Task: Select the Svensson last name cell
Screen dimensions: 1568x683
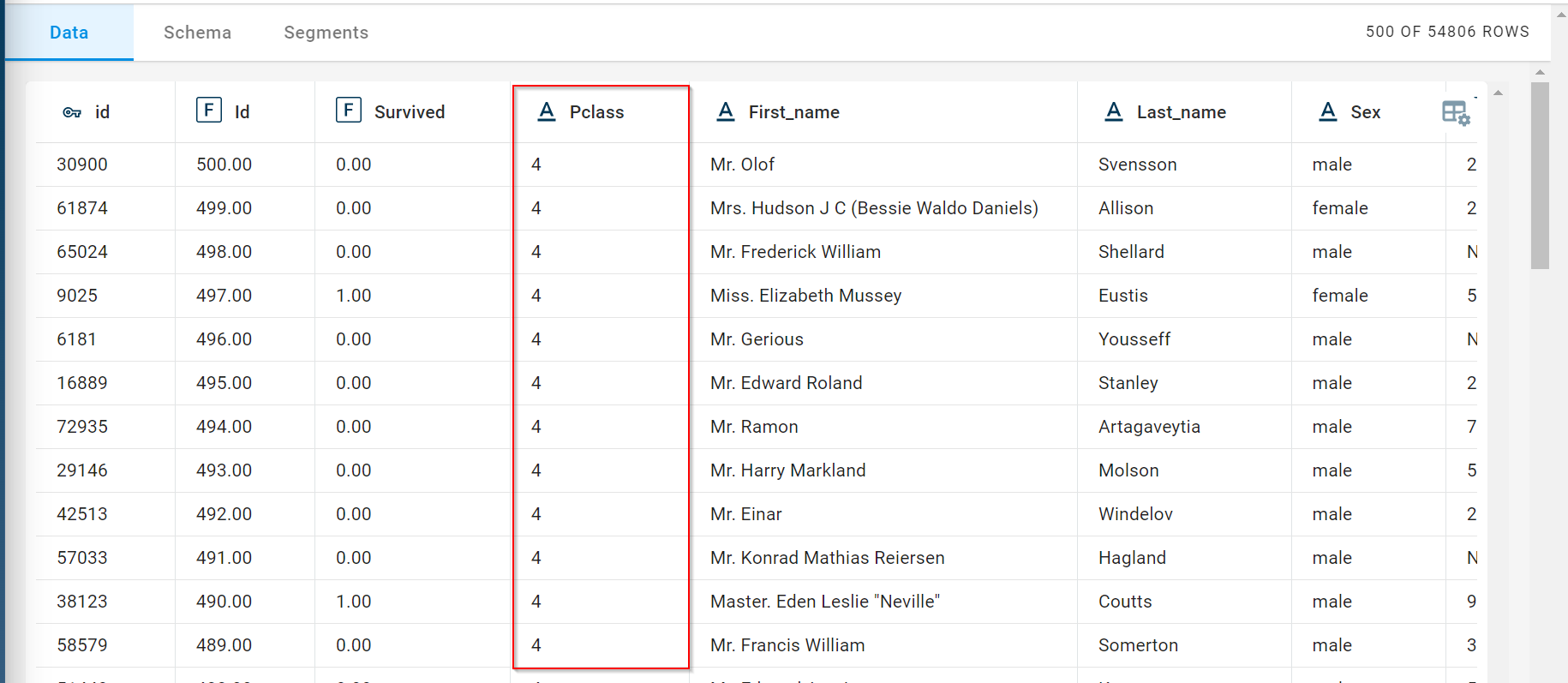Action: click(1137, 165)
